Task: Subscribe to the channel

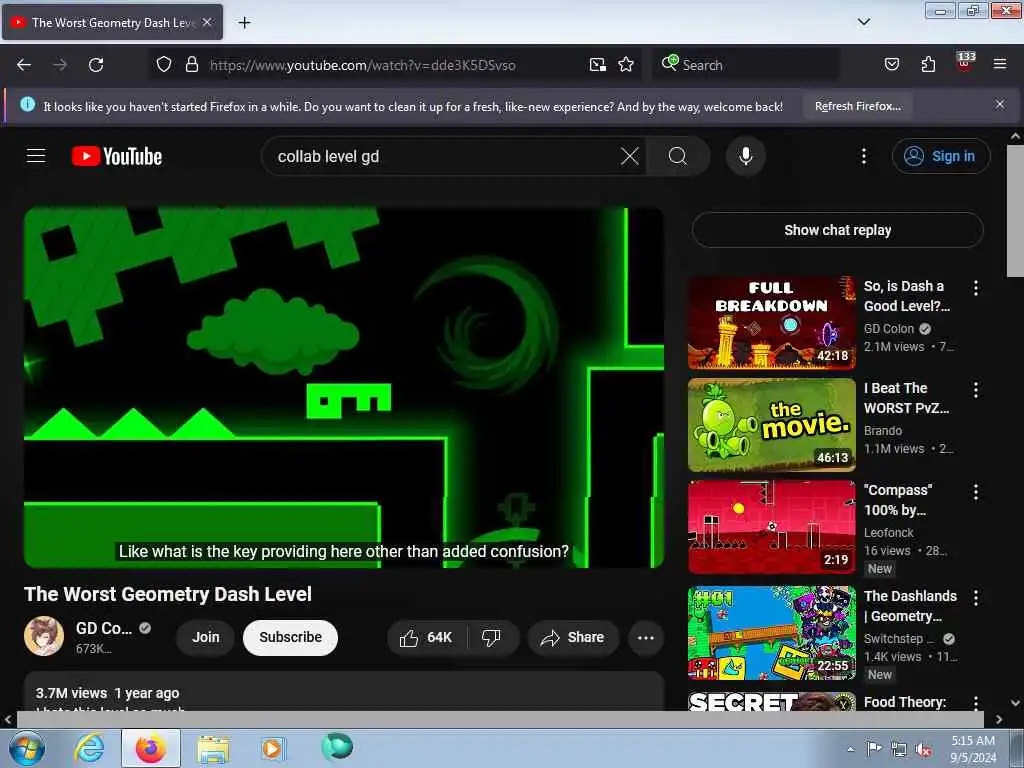Action: pyautogui.click(x=291, y=637)
